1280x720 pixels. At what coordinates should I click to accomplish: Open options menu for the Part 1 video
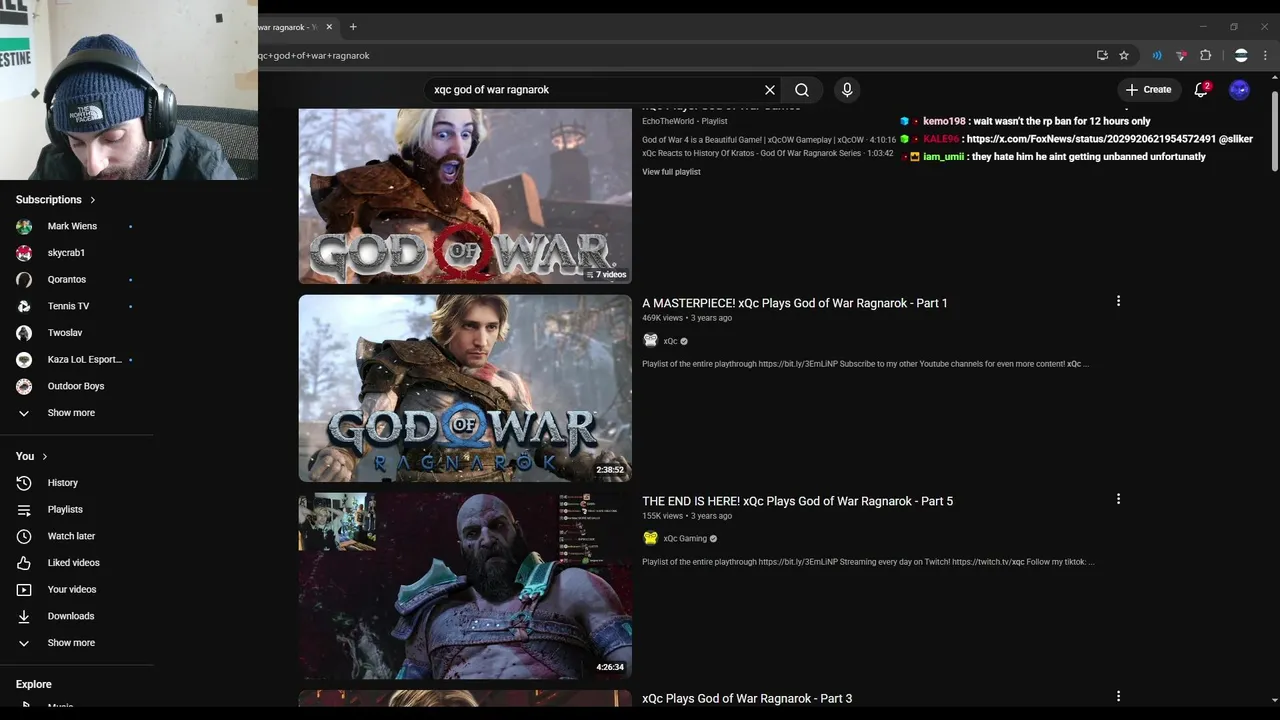coord(1118,301)
